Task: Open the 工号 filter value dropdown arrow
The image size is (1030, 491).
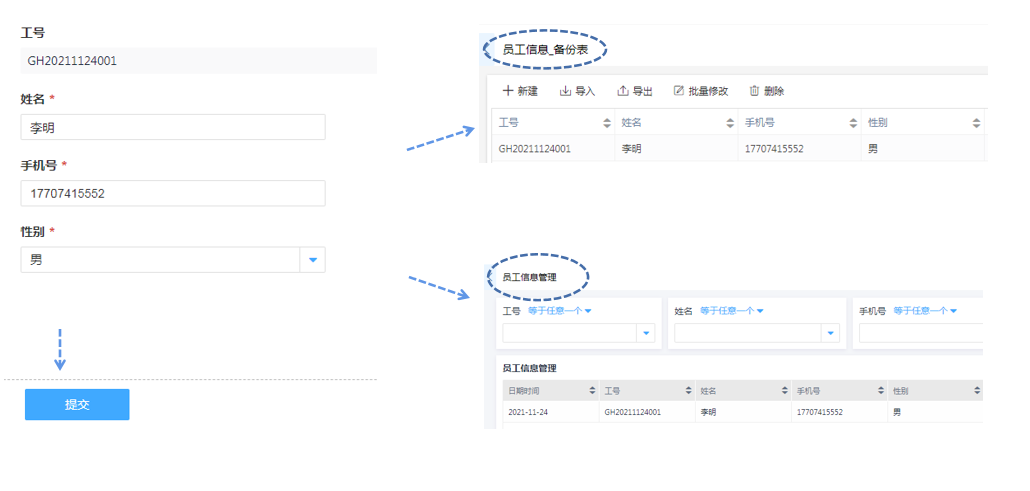Action: click(x=645, y=333)
